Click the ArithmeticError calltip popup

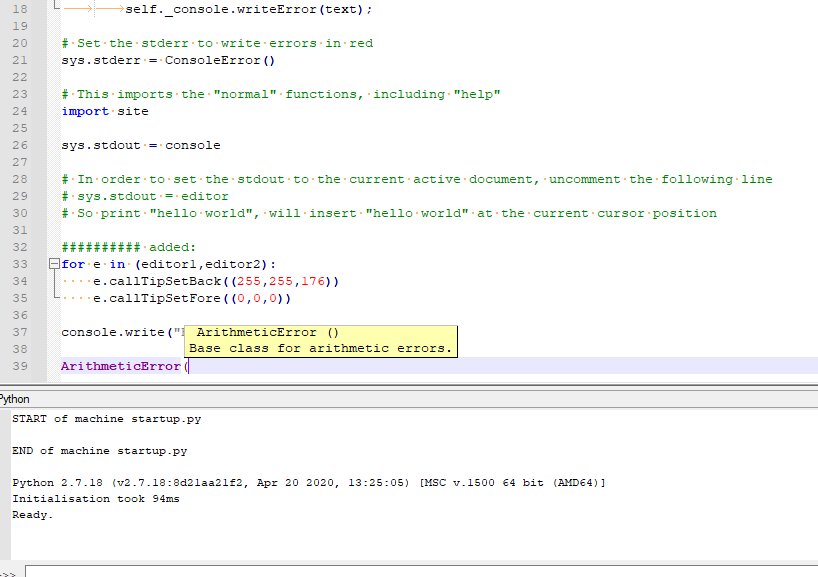pos(320,341)
